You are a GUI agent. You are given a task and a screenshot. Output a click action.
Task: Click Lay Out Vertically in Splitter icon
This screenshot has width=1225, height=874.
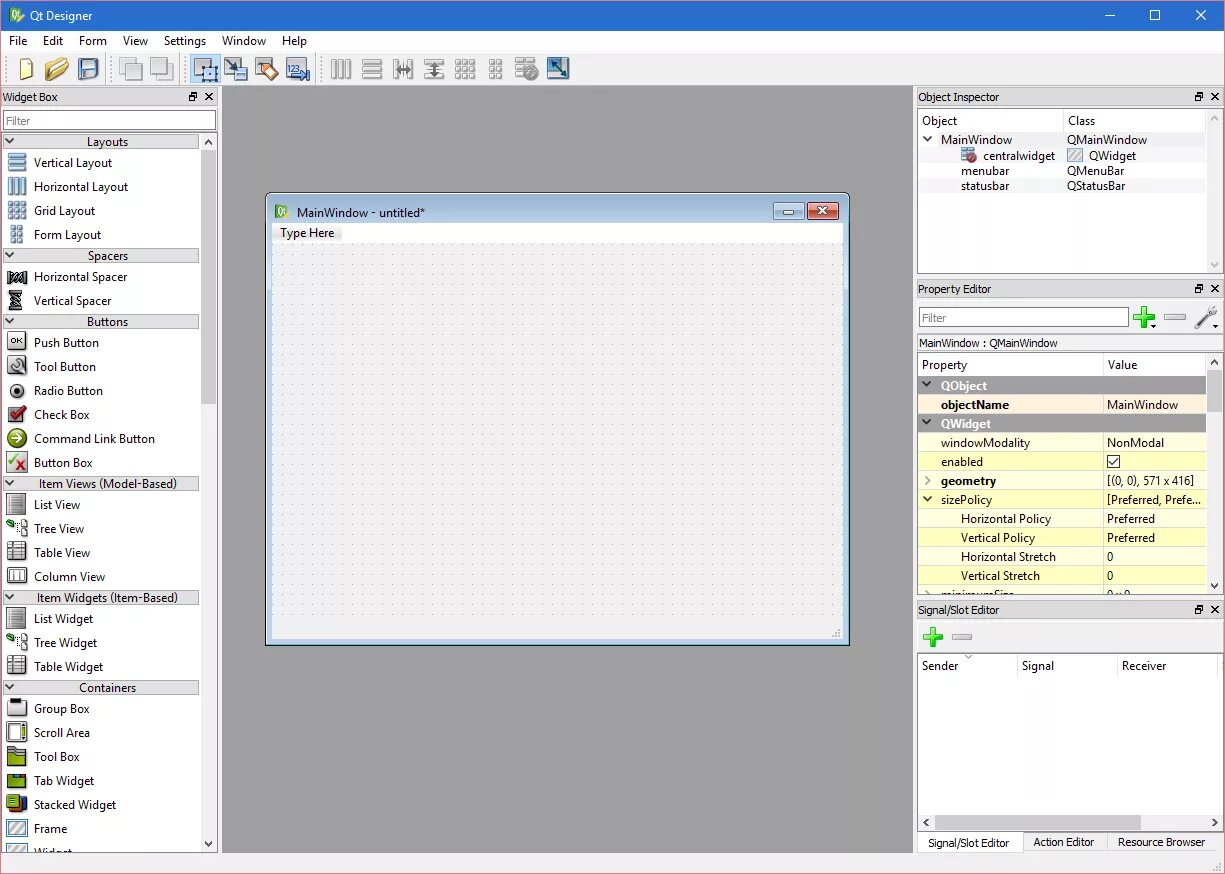click(x=434, y=69)
